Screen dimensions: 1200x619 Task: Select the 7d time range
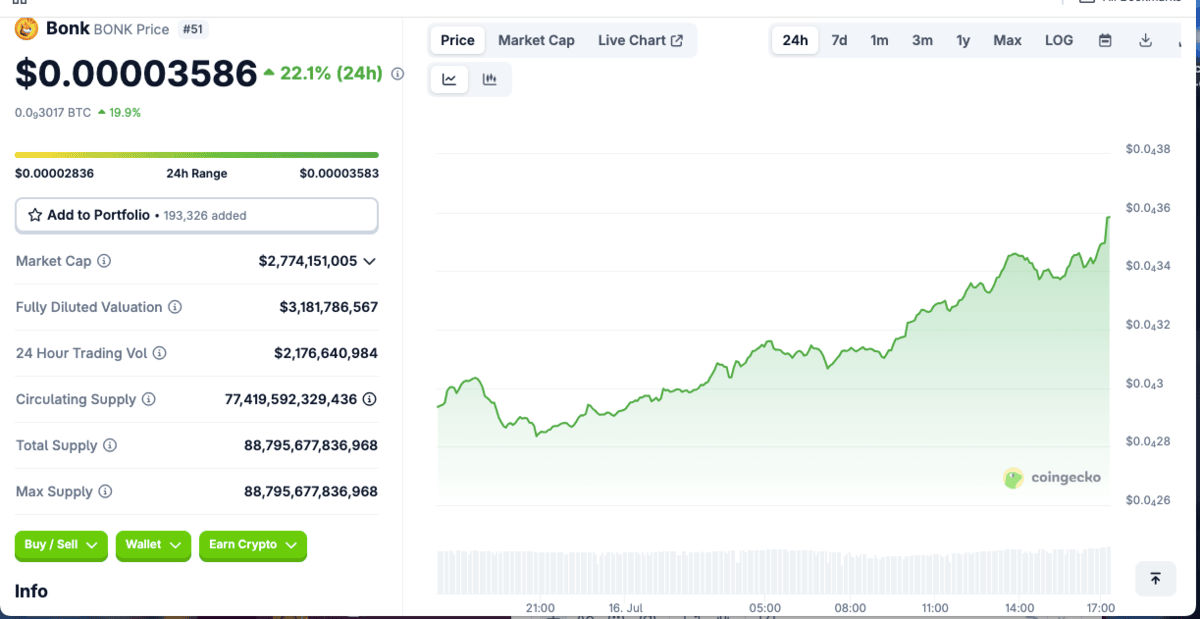click(839, 41)
